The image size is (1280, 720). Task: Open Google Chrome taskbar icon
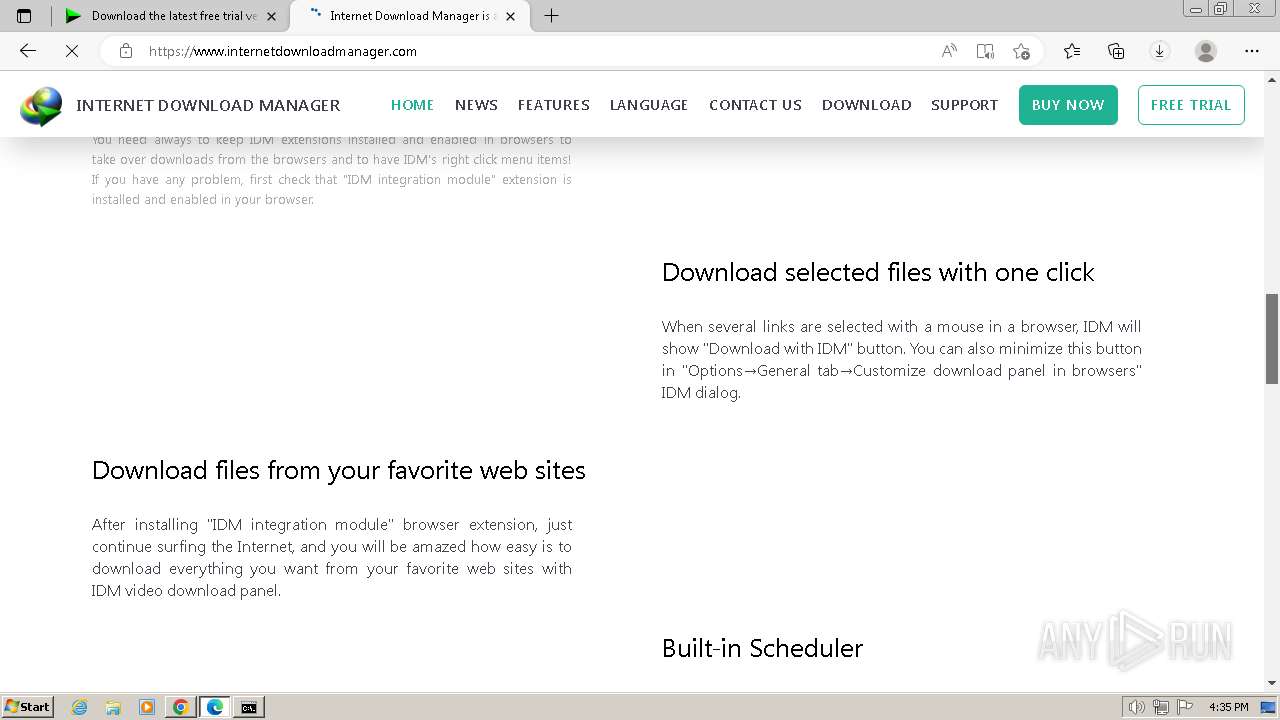click(x=181, y=707)
